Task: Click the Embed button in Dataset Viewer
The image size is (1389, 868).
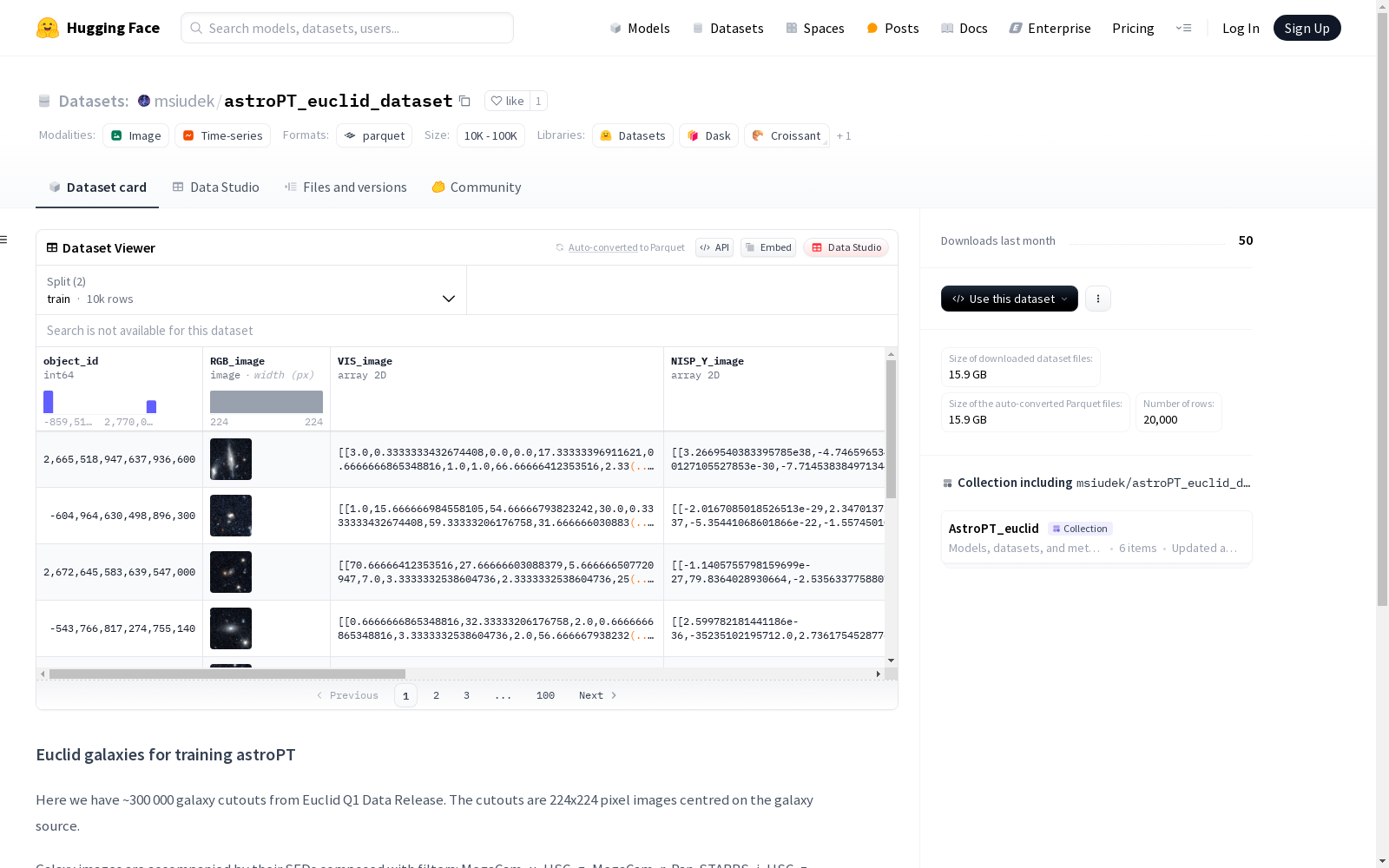Action: point(768,247)
